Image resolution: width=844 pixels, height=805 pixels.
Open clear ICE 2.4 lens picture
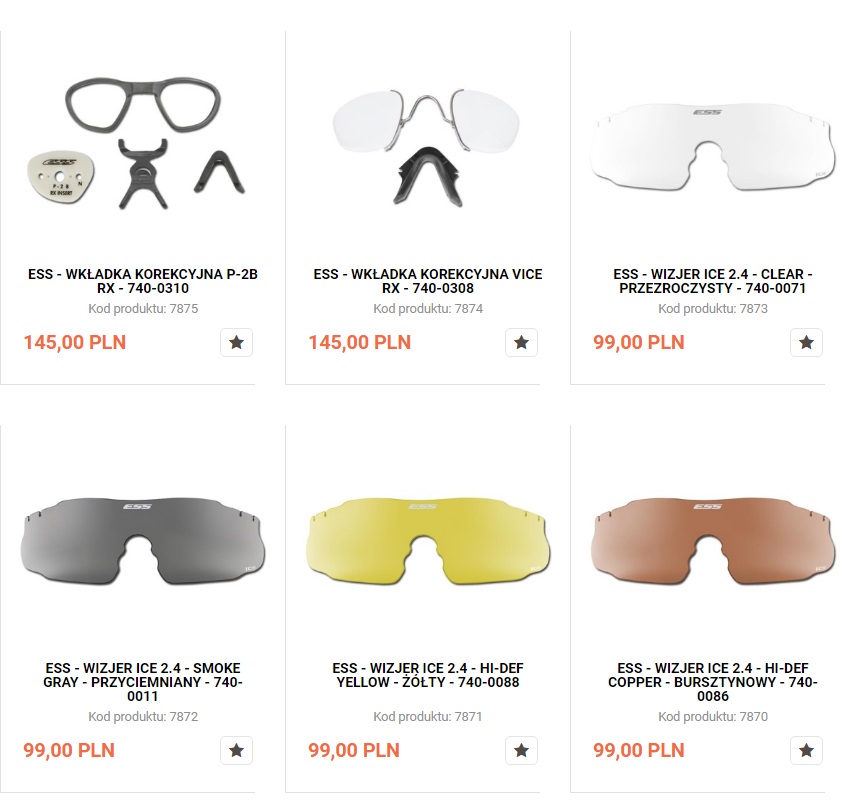point(712,147)
